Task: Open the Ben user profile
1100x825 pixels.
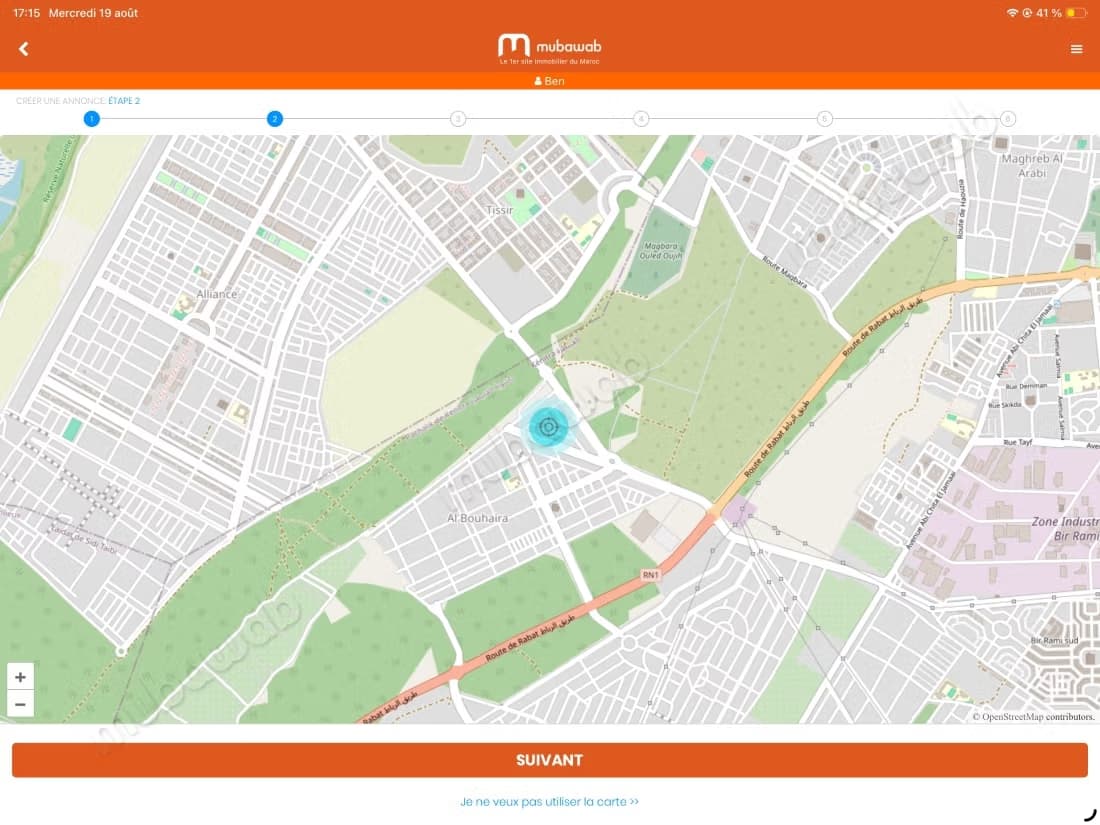Action: pyautogui.click(x=549, y=81)
